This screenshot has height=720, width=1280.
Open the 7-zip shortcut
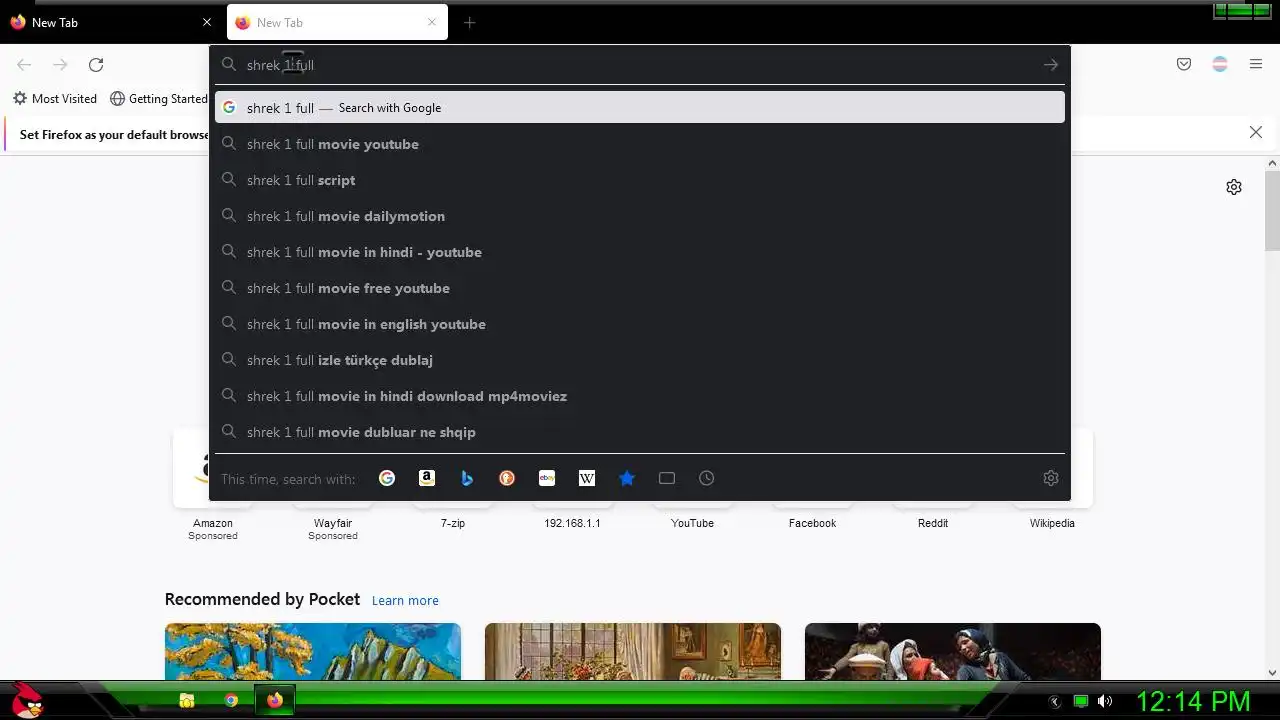[453, 523]
